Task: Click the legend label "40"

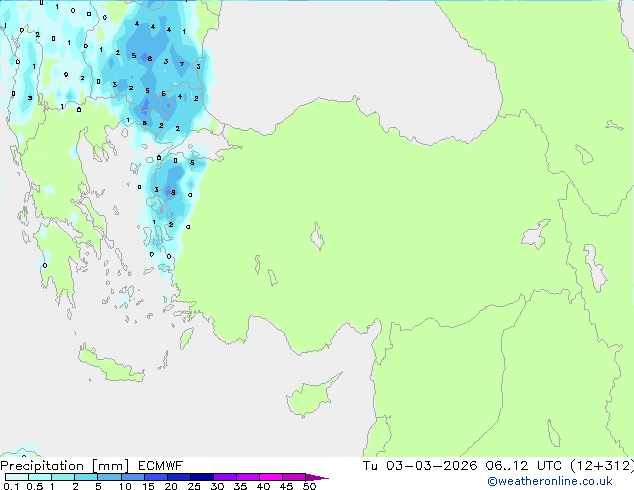Action: coord(263,486)
